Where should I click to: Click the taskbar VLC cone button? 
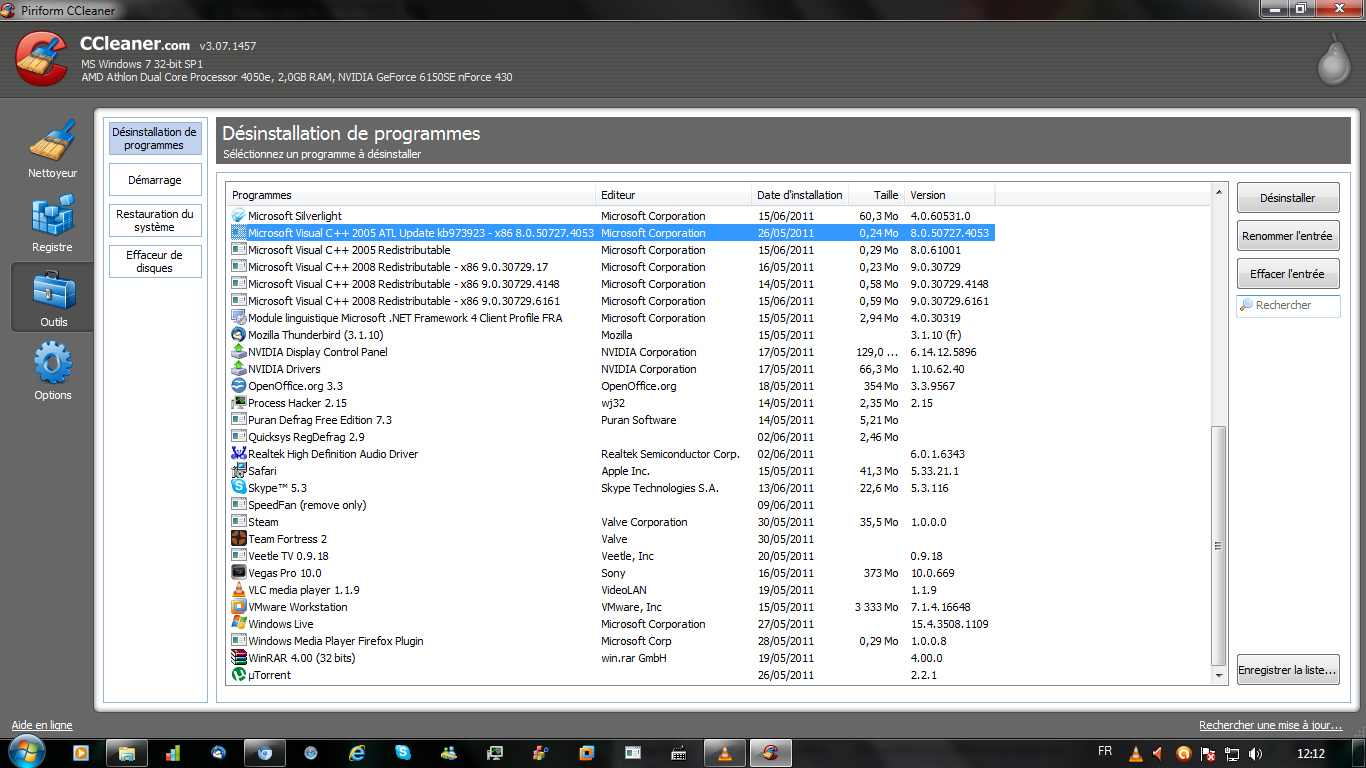tap(725, 753)
